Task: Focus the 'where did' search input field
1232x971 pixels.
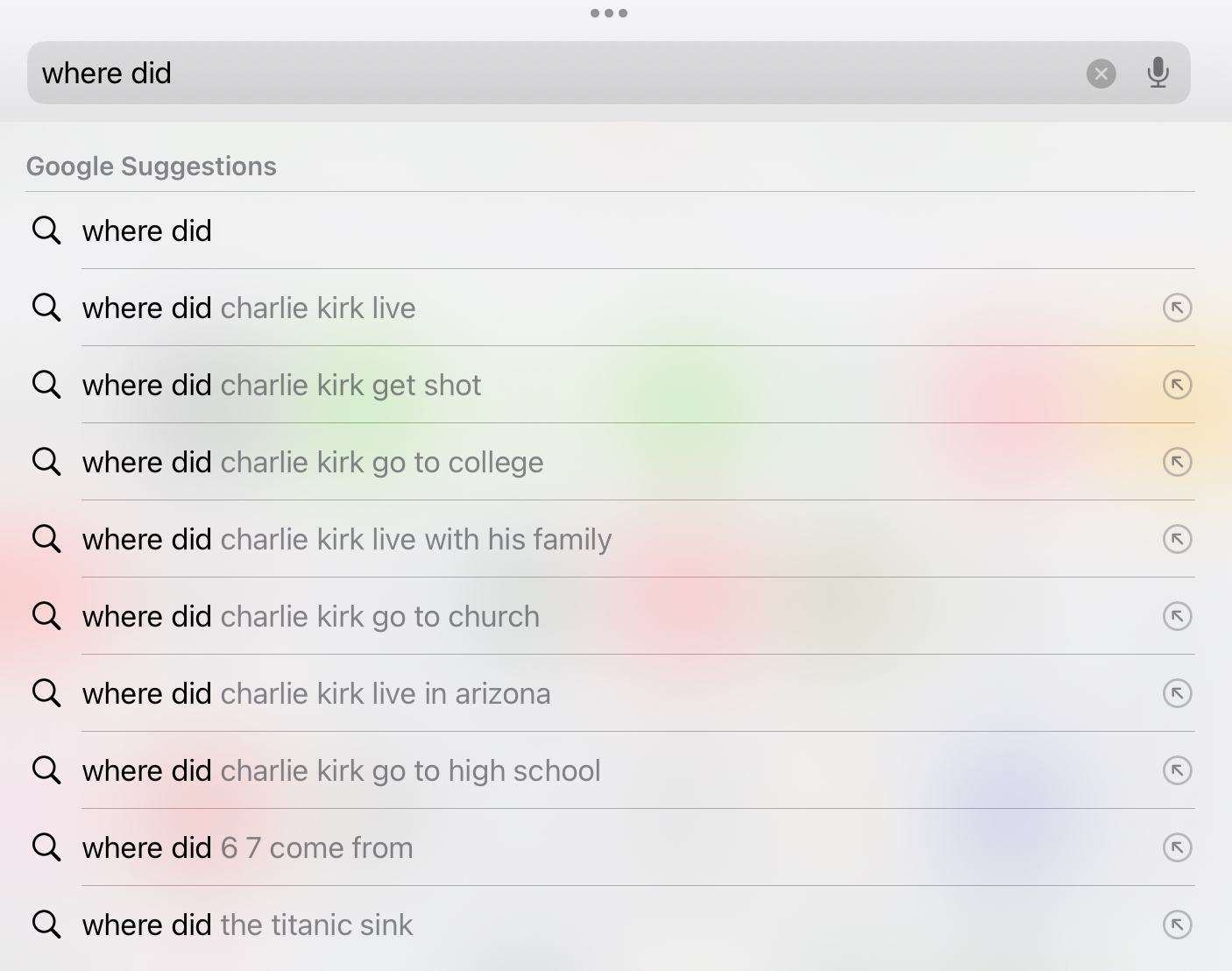Action: tap(608, 73)
